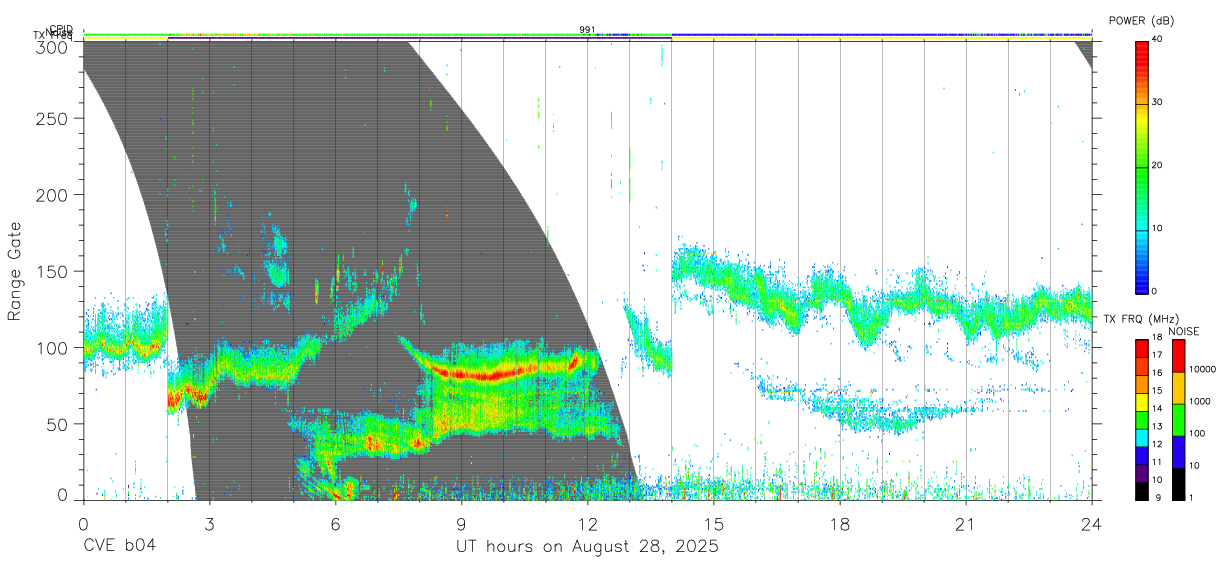Select the 17 tick on TX FRQ scale
1228x567 pixels.
[x=1157, y=356]
